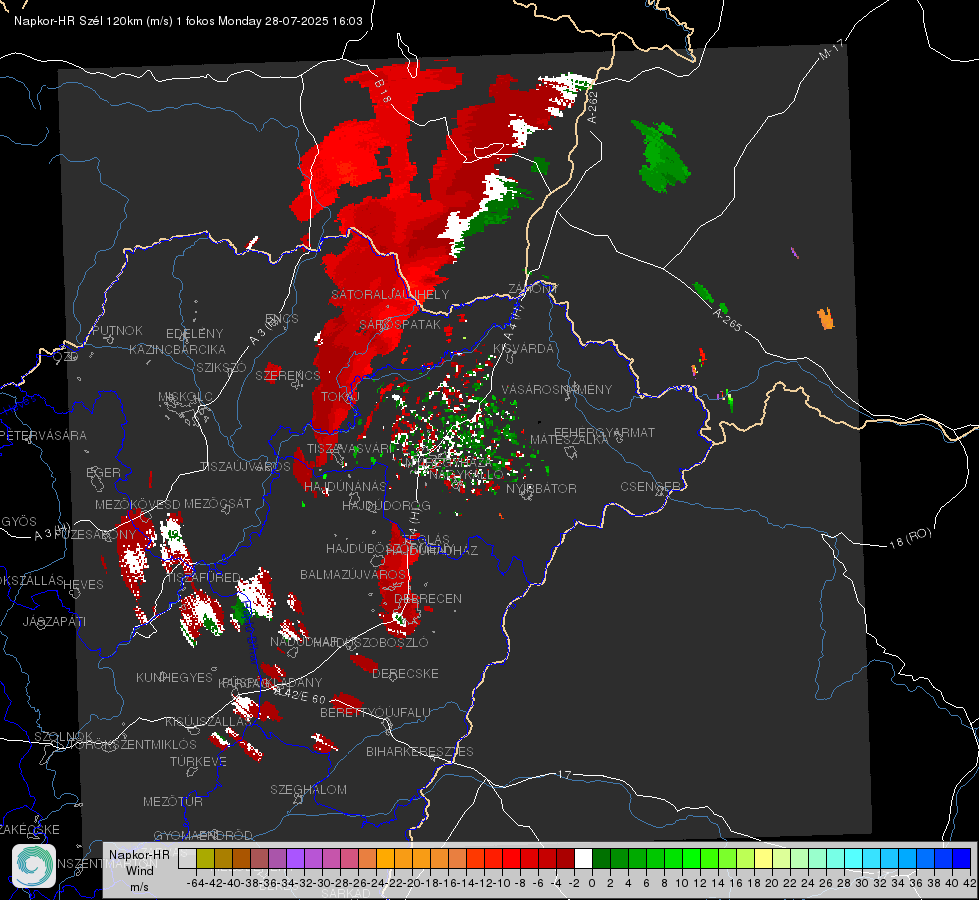
Task: Select the DEBRECEN city label
Action: click(428, 598)
